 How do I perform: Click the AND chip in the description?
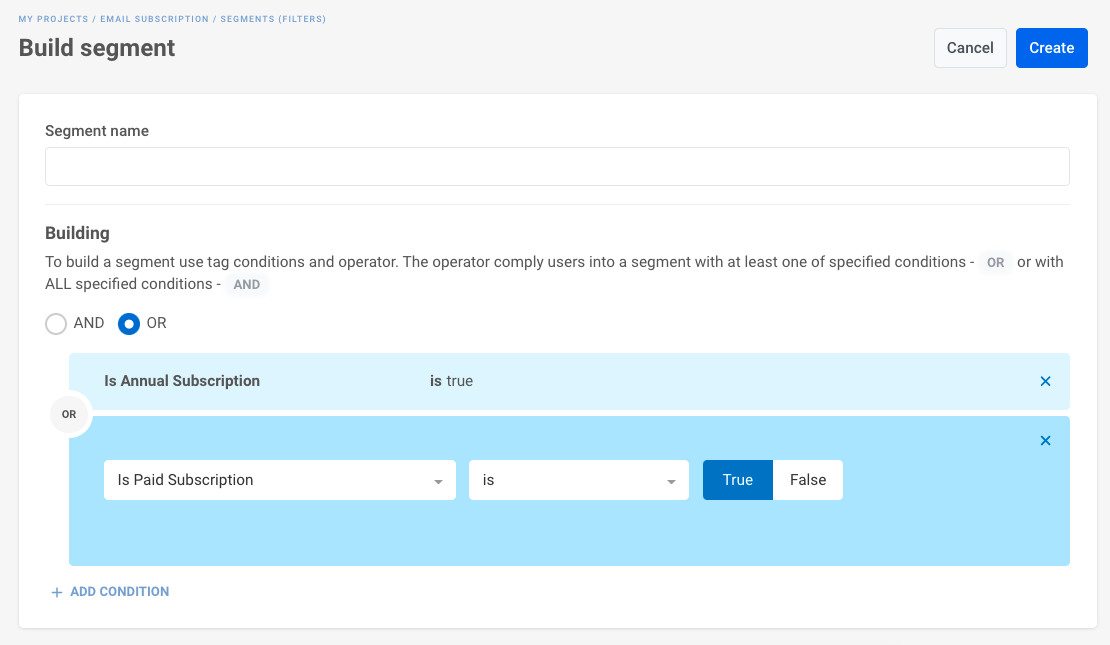point(246,285)
